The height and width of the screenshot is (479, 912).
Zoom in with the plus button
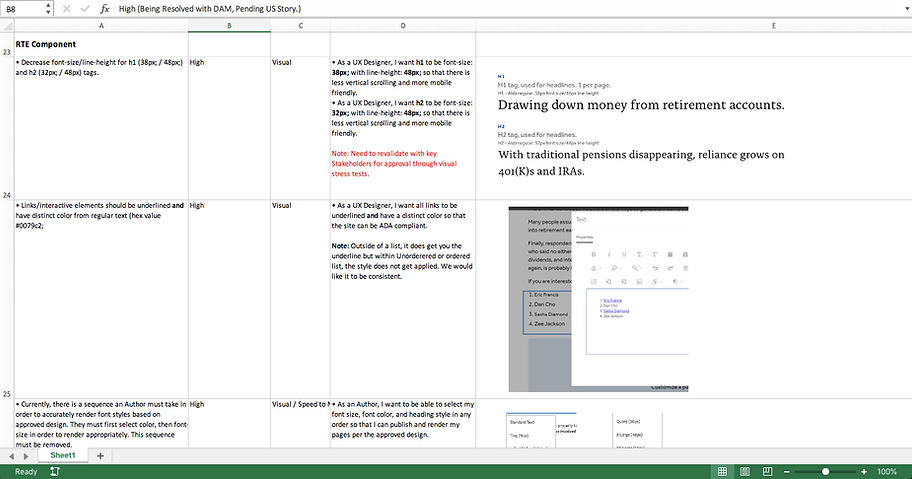point(864,471)
